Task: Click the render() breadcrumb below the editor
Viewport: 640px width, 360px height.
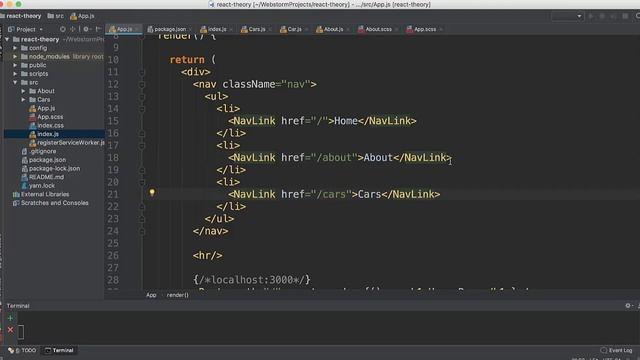Action: coord(178,295)
